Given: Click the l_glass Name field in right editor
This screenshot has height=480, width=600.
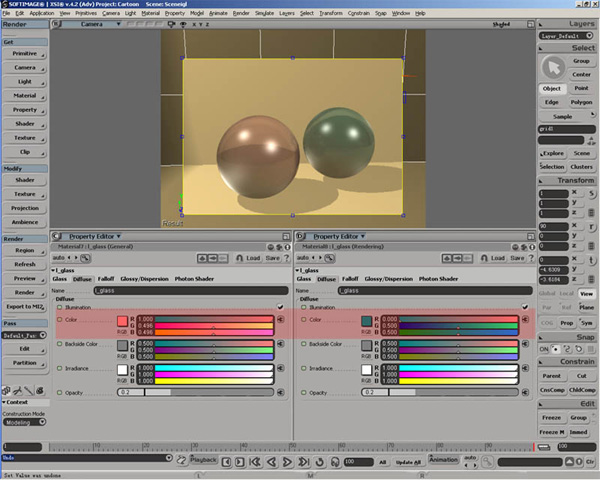Looking at the screenshot, I should click(435, 291).
